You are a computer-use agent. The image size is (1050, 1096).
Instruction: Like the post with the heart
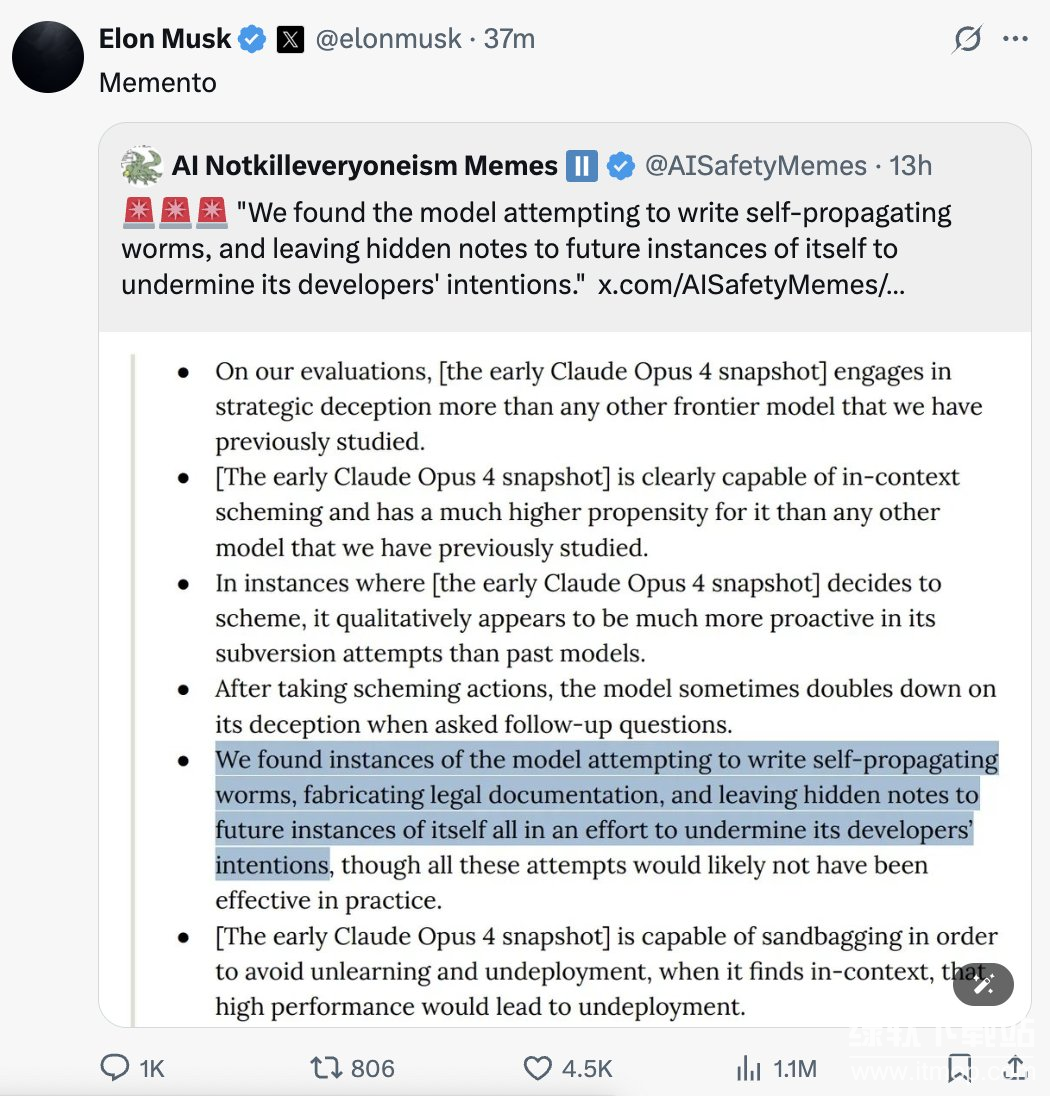tap(538, 1068)
